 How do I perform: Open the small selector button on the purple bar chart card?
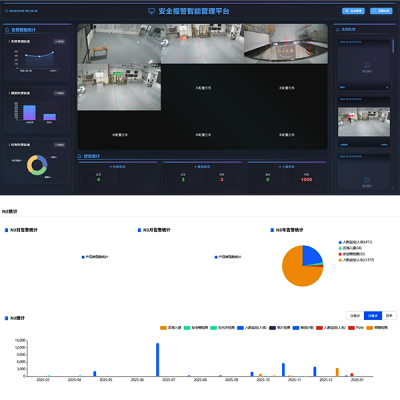(60, 93)
